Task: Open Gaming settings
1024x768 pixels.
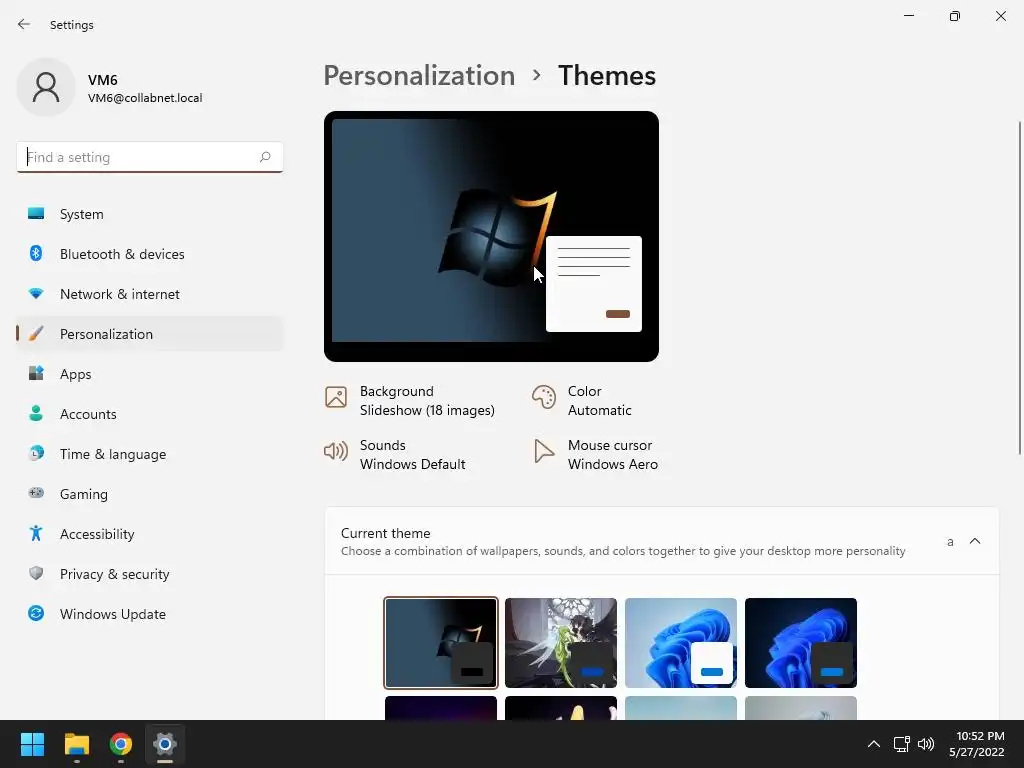Action: (150, 494)
